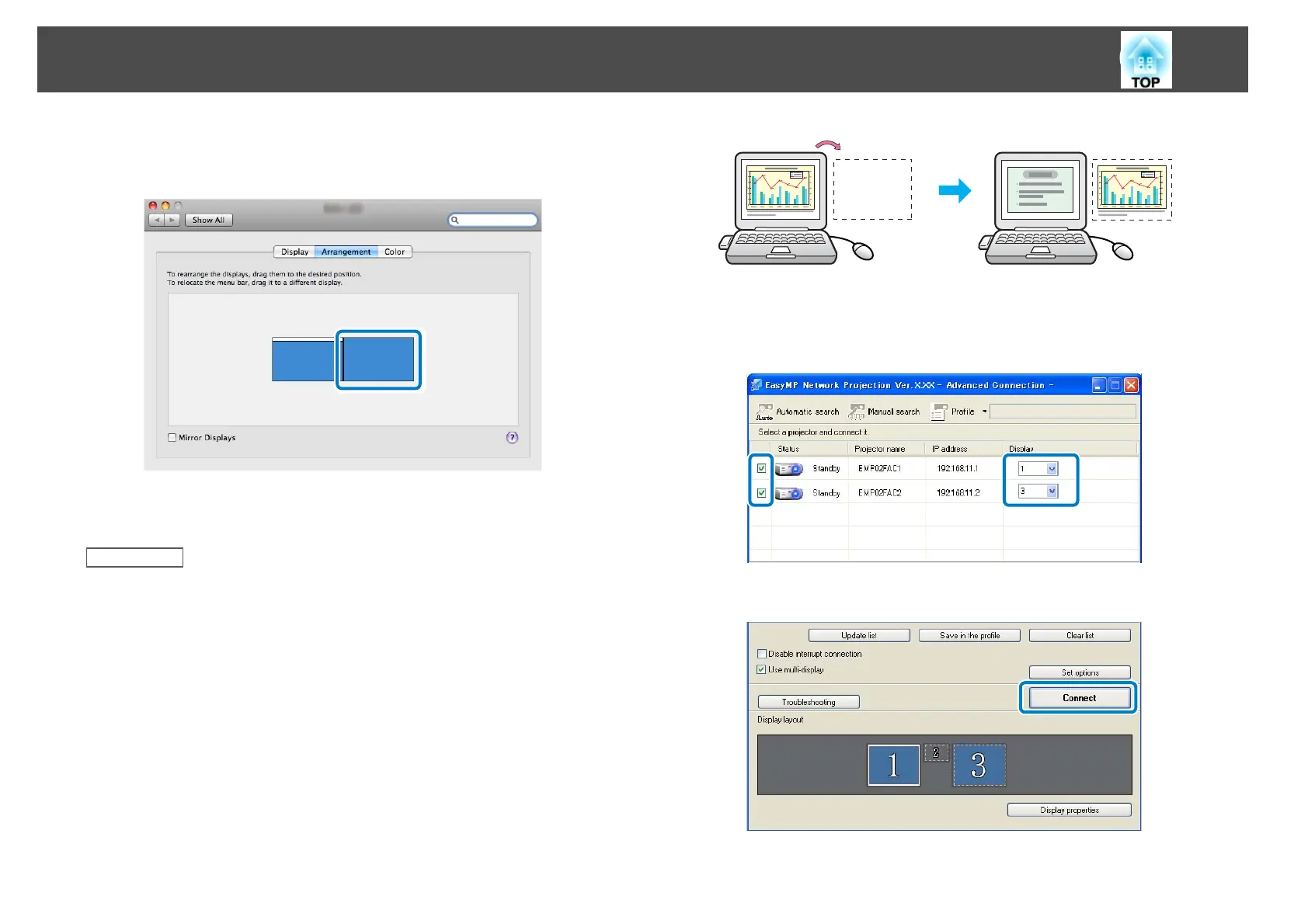
Task: Click the Automatic search icon
Action: [x=764, y=412]
